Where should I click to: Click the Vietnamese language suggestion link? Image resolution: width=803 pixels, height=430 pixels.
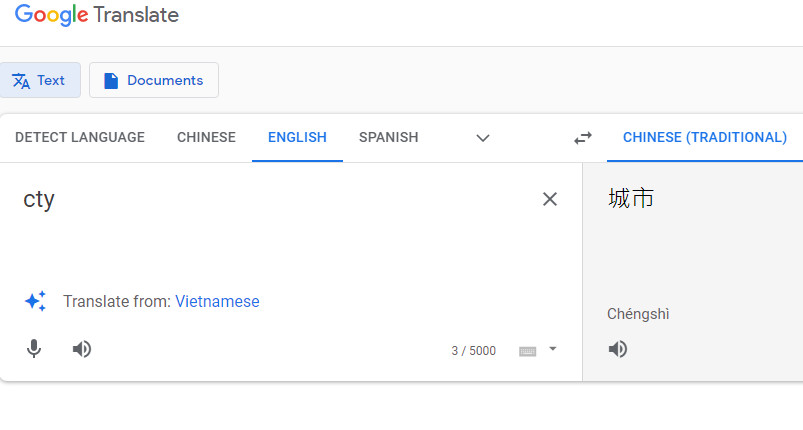coord(217,301)
